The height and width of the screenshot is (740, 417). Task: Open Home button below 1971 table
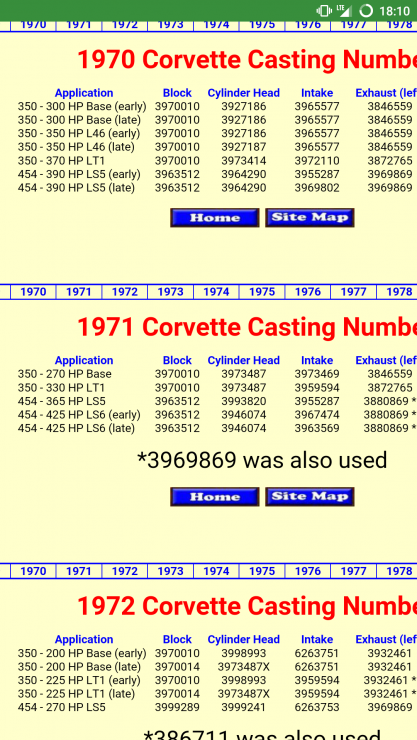coord(215,496)
